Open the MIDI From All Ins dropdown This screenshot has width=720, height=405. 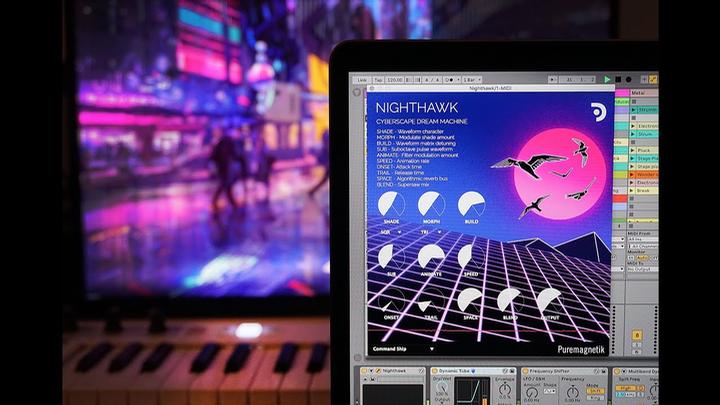point(642,240)
